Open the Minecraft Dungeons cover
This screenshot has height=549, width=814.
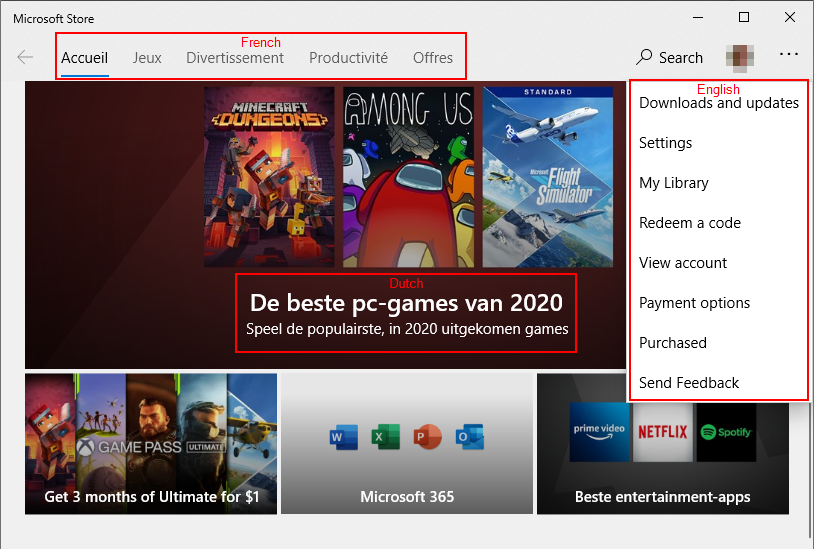(x=269, y=177)
